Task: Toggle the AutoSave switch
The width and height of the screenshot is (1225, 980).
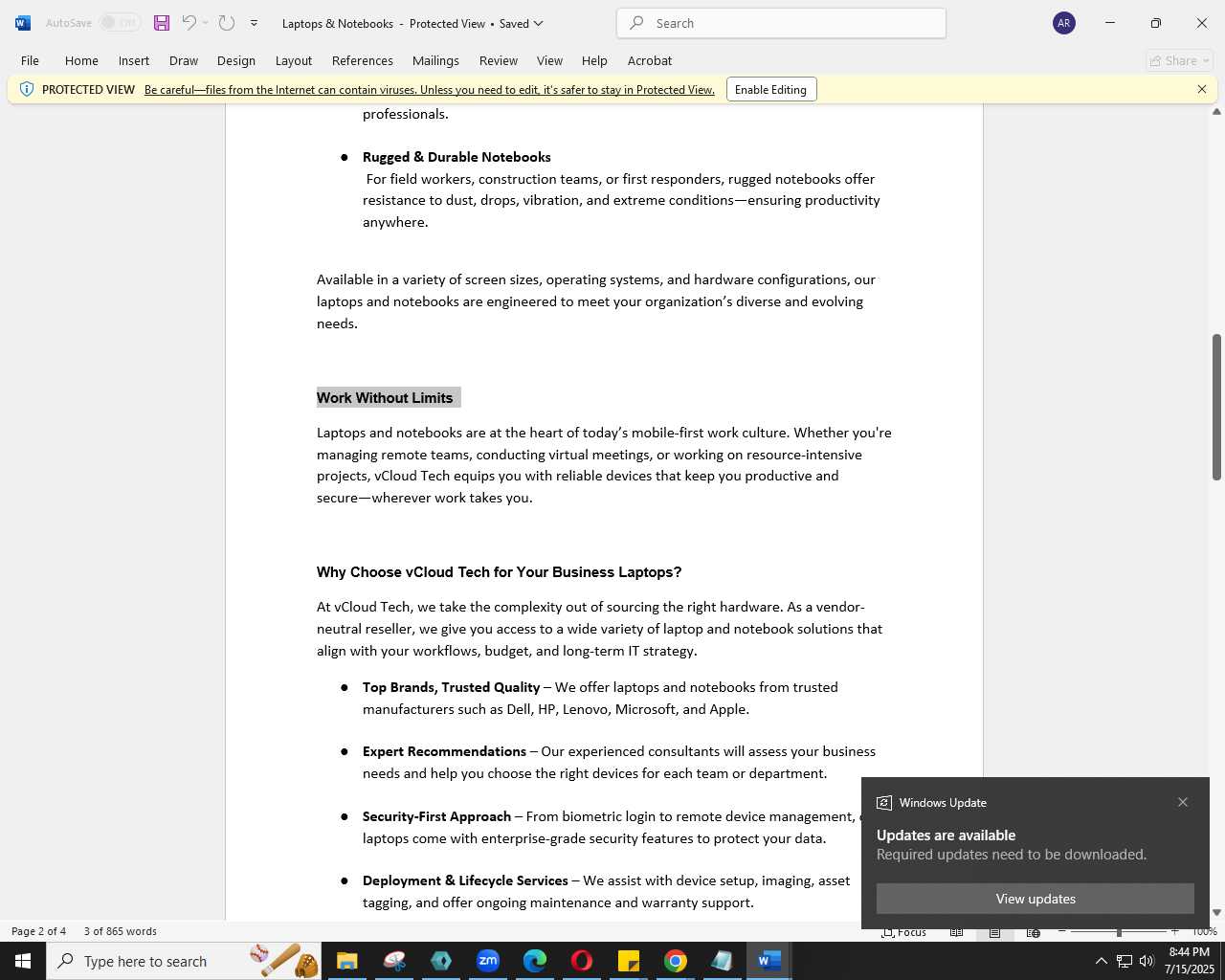Action: pyautogui.click(x=121, y=23)
